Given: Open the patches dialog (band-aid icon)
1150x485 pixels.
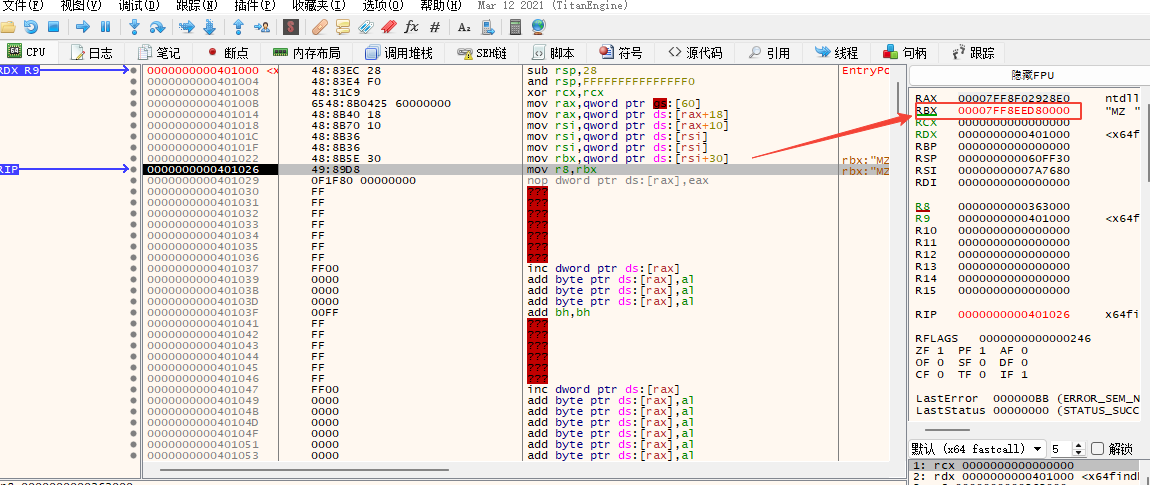Looking at the screenshot, I should 320,27.
